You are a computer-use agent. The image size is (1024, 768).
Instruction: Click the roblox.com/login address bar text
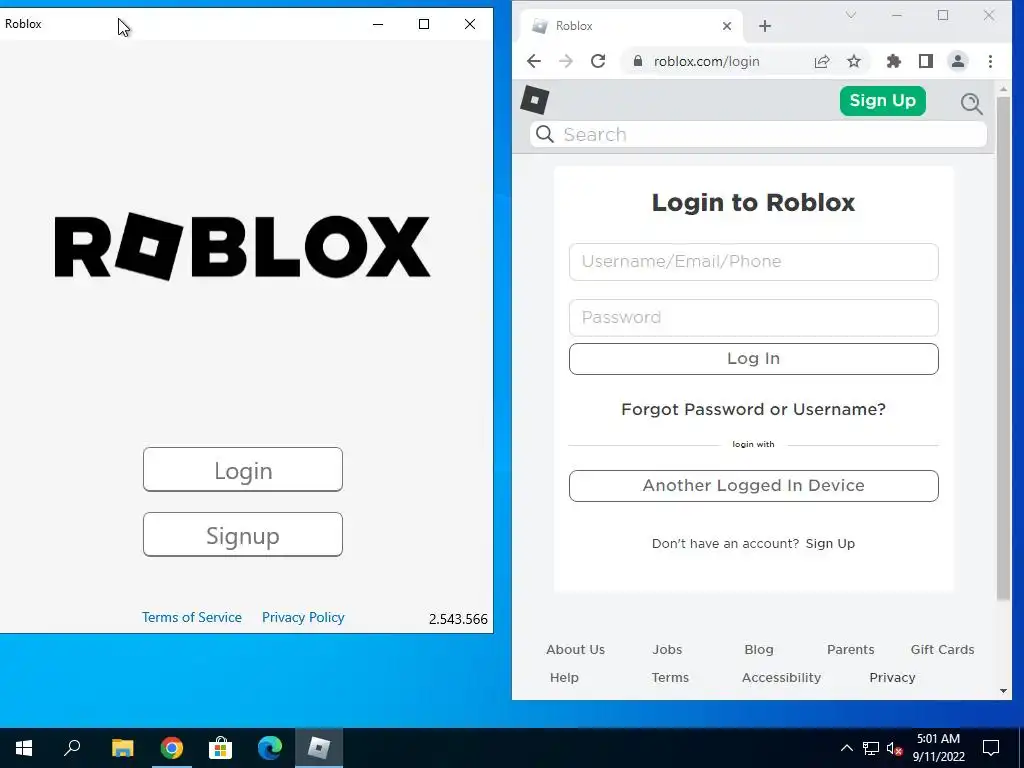(x=707, y=61)
